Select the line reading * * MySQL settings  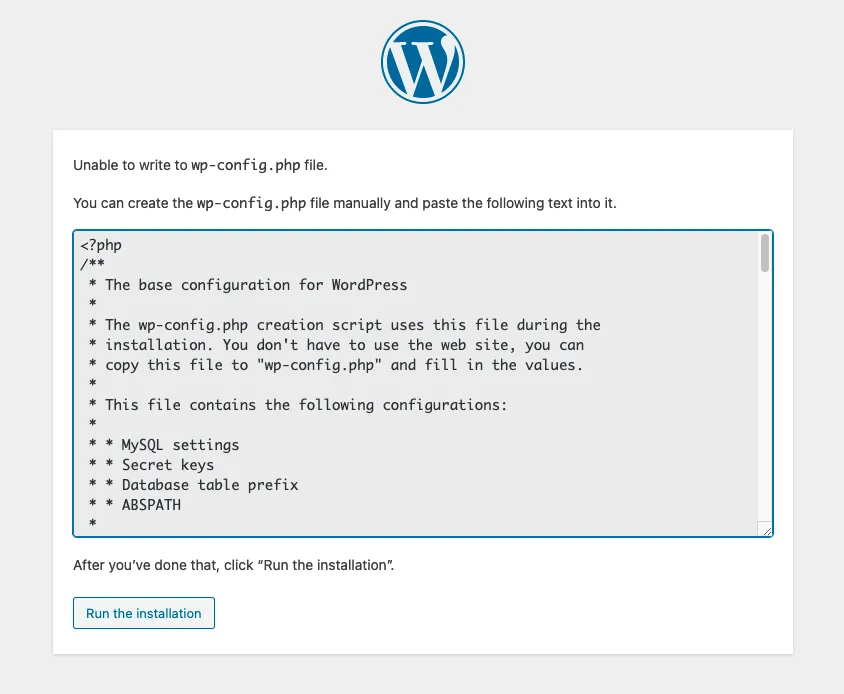tap(166, 444)
